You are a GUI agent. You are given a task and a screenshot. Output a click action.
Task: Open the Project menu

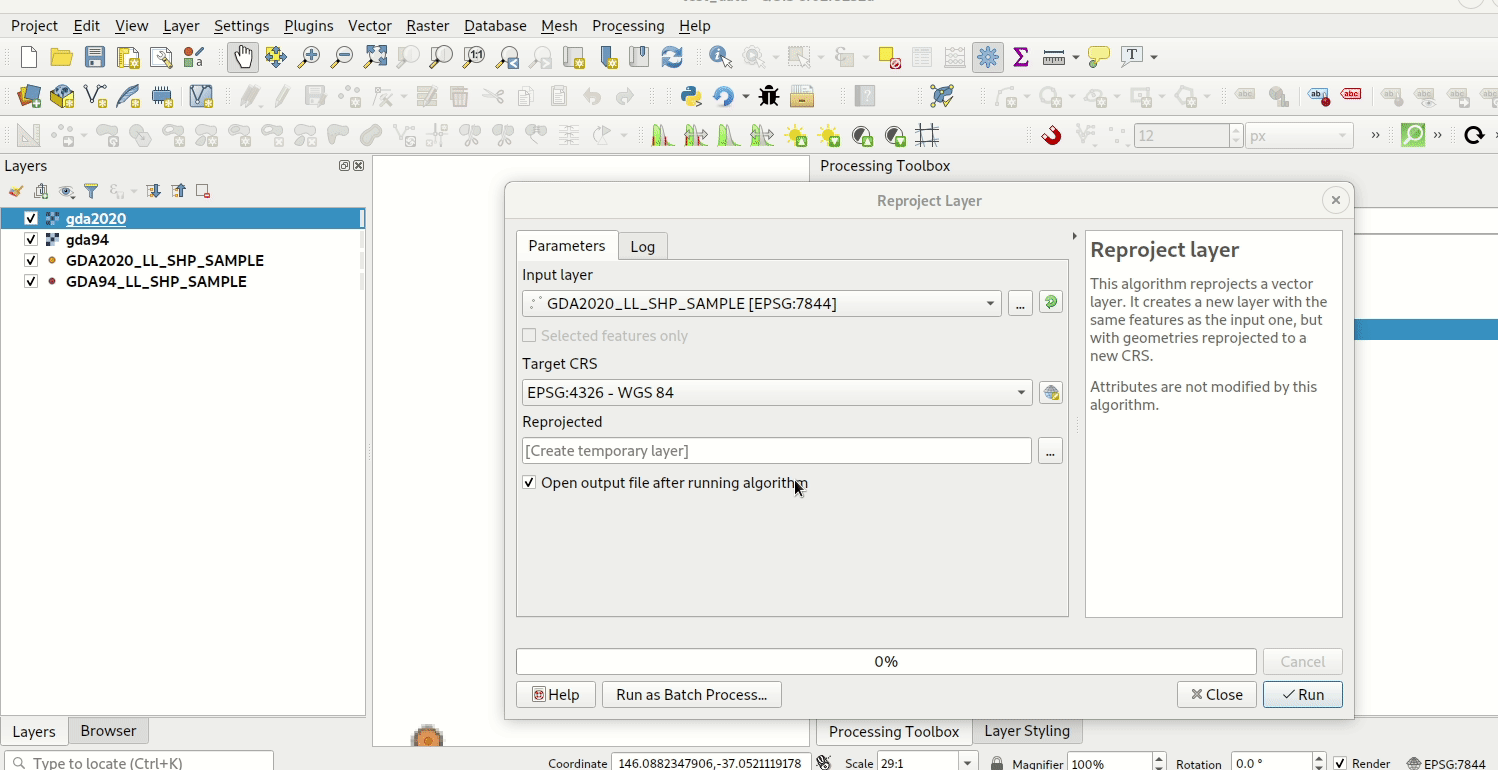click(34, 26)
